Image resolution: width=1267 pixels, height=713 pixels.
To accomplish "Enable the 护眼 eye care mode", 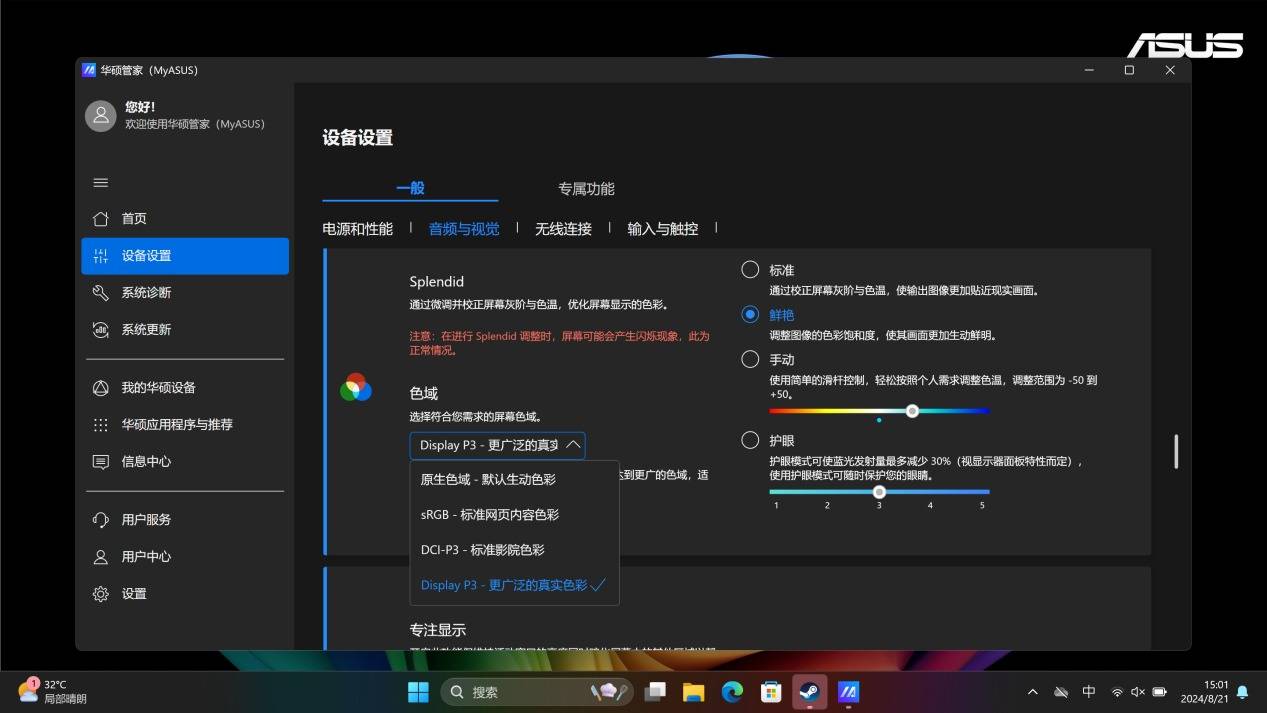I will [750, 440].
